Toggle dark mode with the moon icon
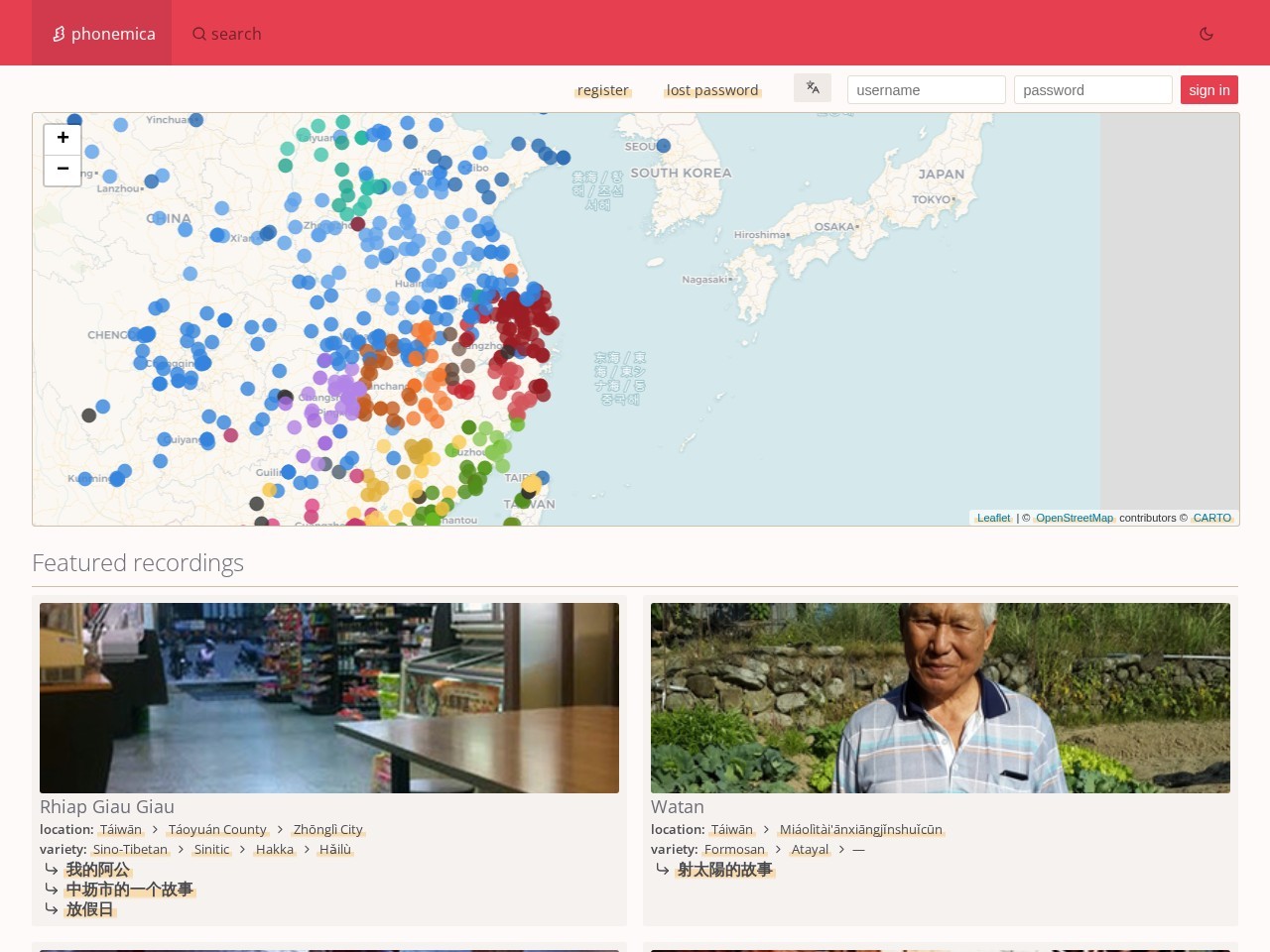The width and height of the screenshot is (1270, 952). tap(1206, 34)
